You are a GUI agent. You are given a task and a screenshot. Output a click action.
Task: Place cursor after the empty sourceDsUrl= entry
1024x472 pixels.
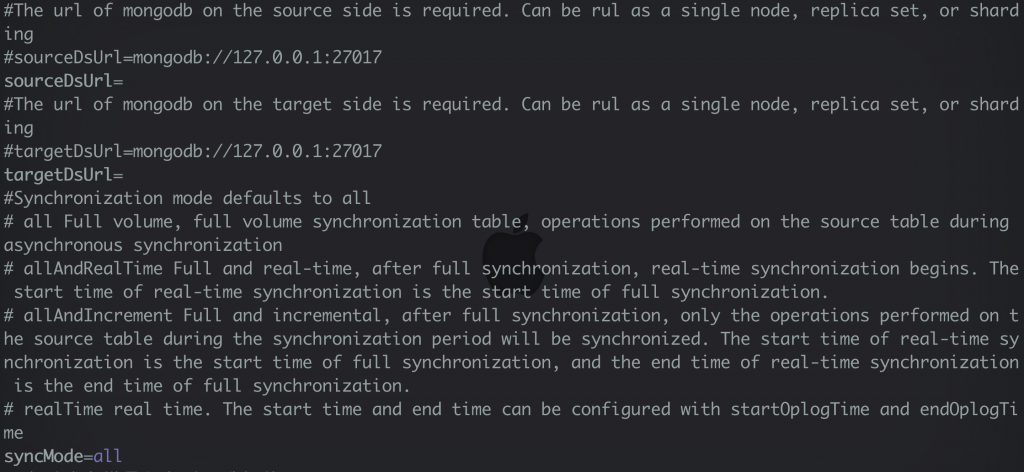(x=126, y=81)
